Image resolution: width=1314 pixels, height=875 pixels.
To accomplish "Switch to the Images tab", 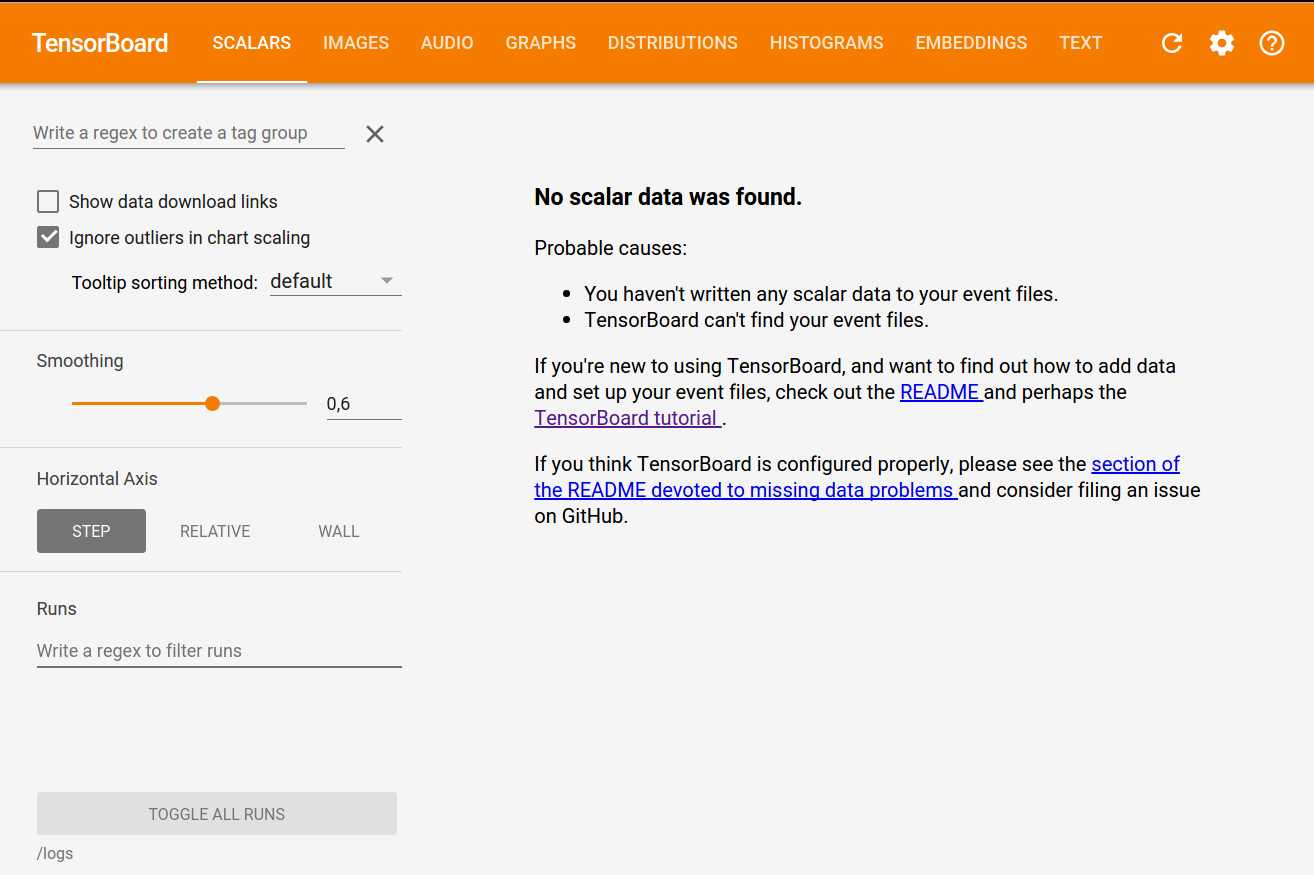I will pyautogui.click(x=356, y=43).
